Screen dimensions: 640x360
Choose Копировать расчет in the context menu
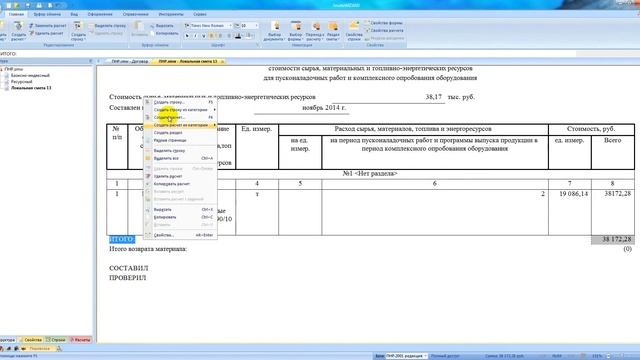tap(180, 184)
